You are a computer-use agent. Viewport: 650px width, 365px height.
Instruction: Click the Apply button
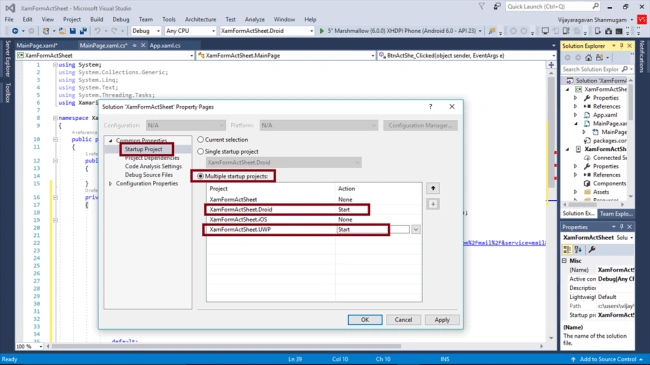tap(442, 320)
